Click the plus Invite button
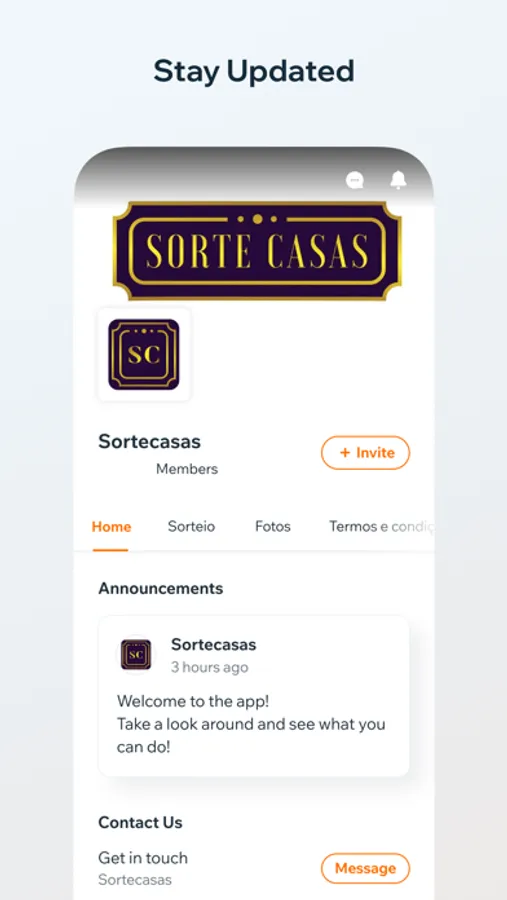The image size is (507, 900). click(365, 453)
